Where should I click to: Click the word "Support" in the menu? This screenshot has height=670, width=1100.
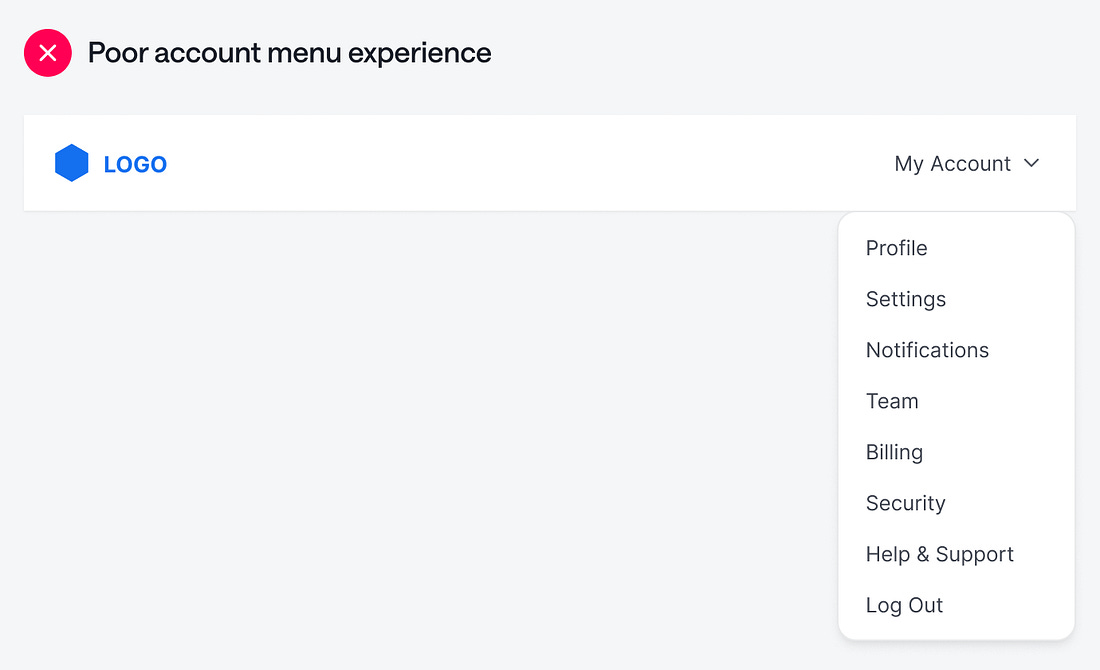(974, 554)
